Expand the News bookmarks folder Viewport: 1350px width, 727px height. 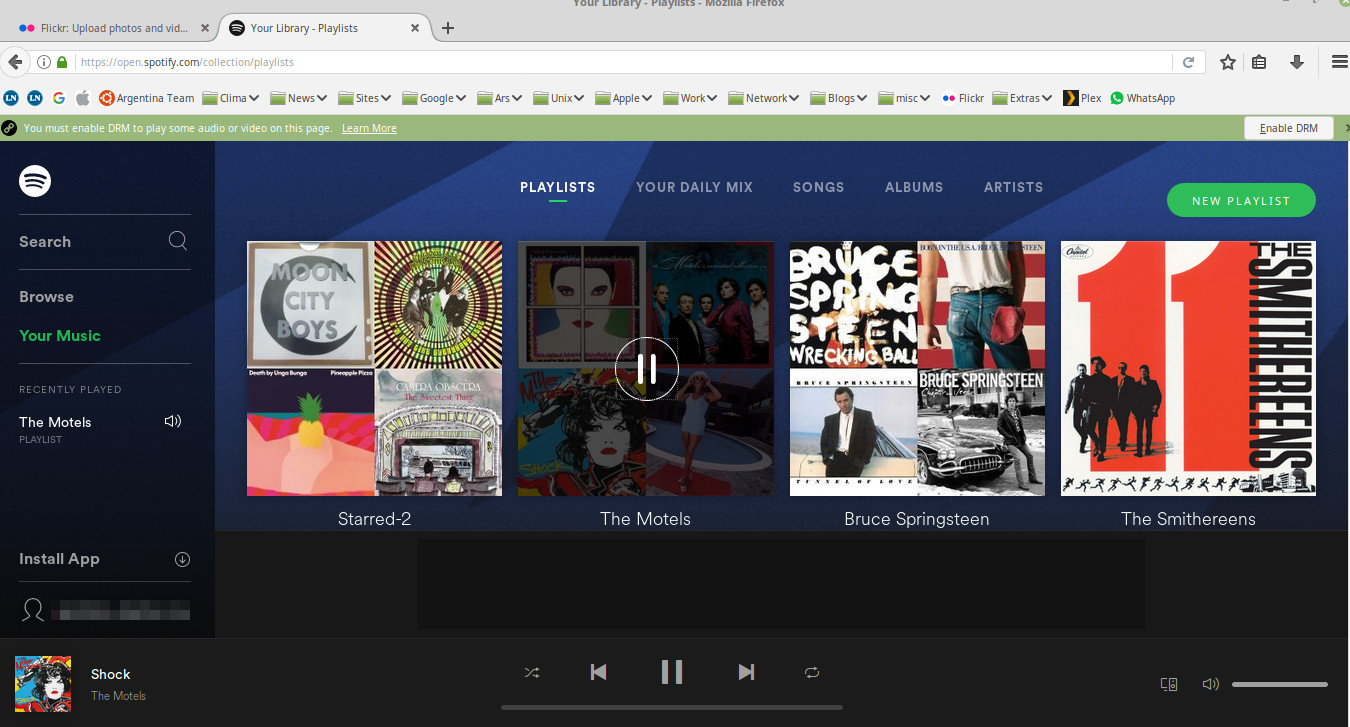point(299,98)
